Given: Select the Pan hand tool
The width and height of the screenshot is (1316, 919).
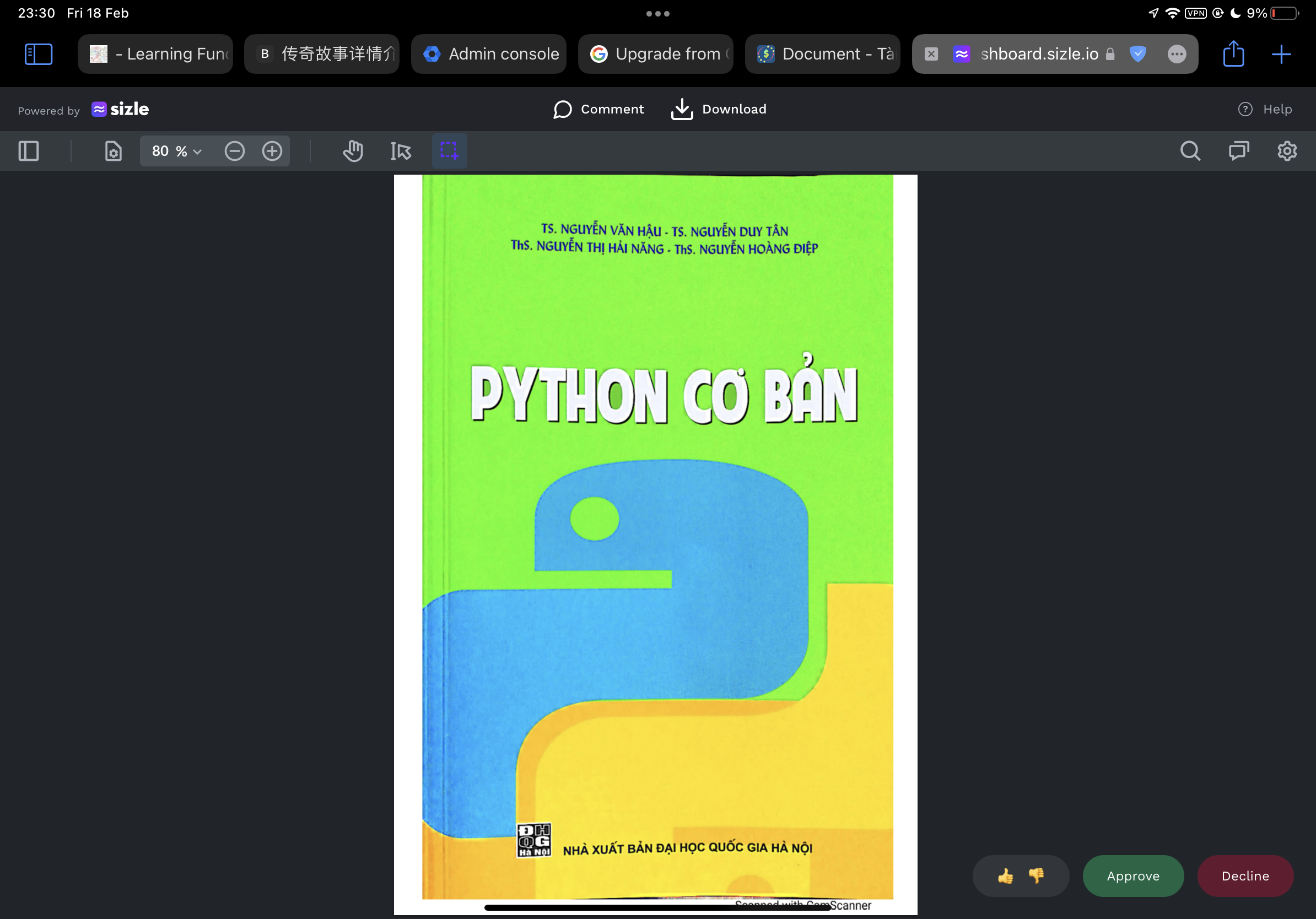Looking at the screenshot, I should [x=353, y=152].
